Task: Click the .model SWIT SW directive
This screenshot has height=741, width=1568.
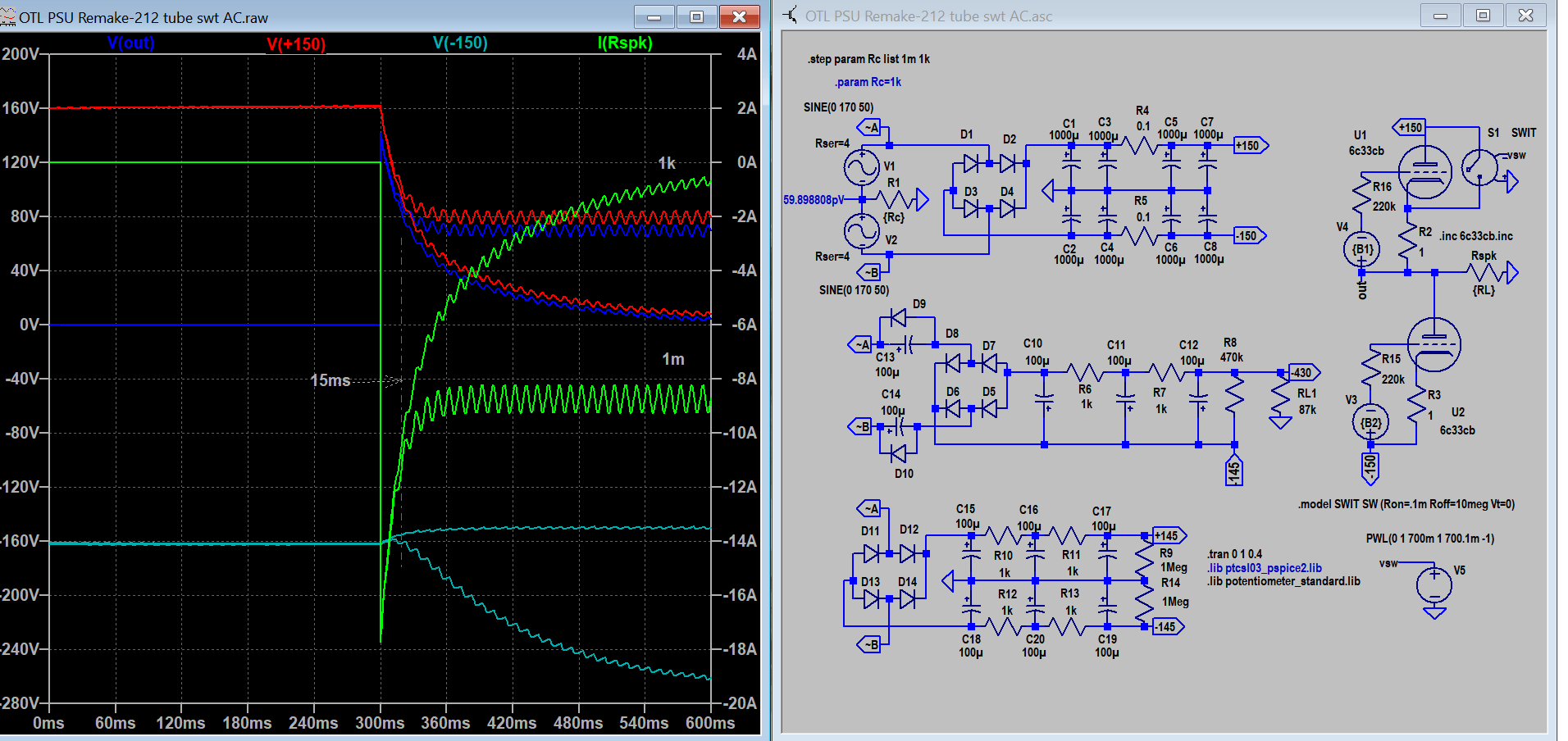Action: (x=1406, y=504)
